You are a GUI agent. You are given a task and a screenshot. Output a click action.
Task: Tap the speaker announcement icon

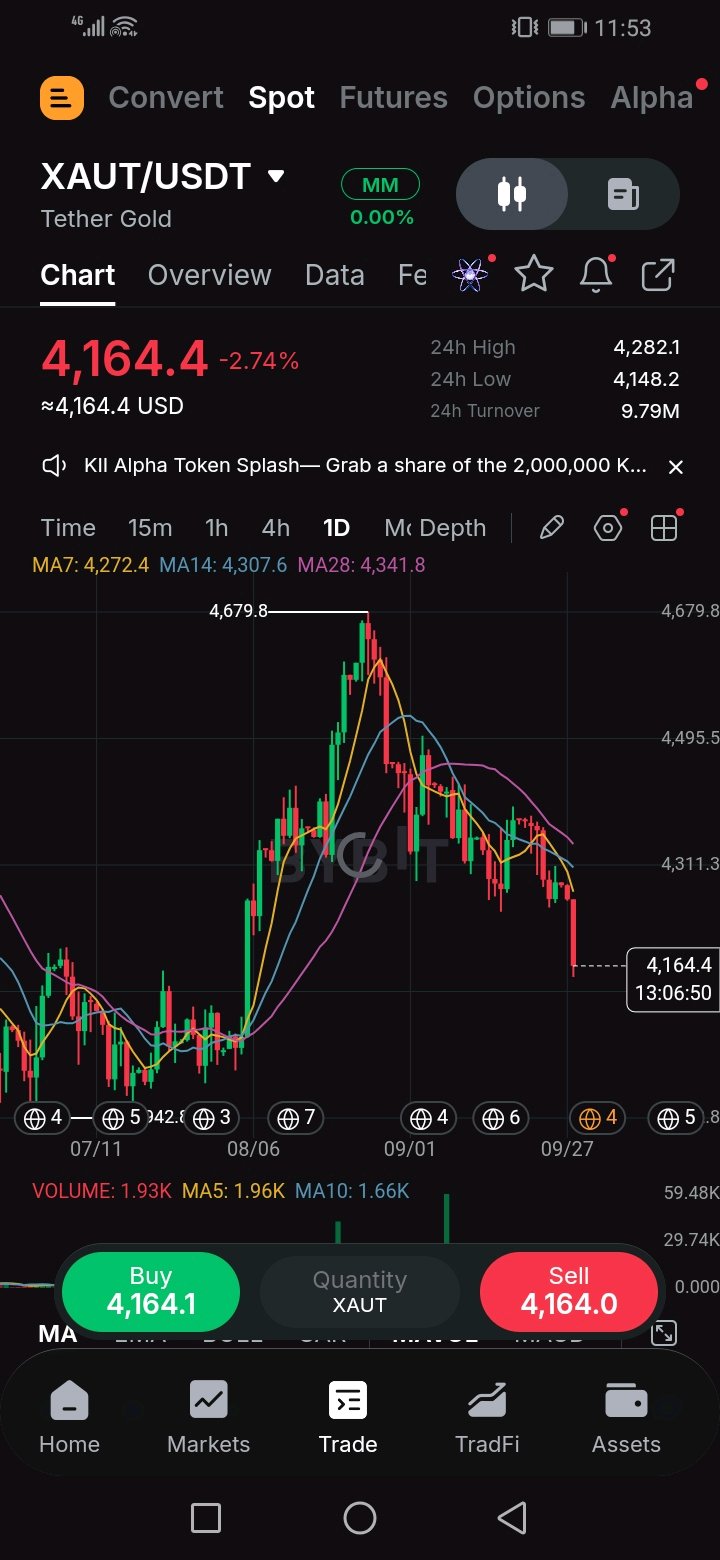pyautogui.click(x=54, y=466)
